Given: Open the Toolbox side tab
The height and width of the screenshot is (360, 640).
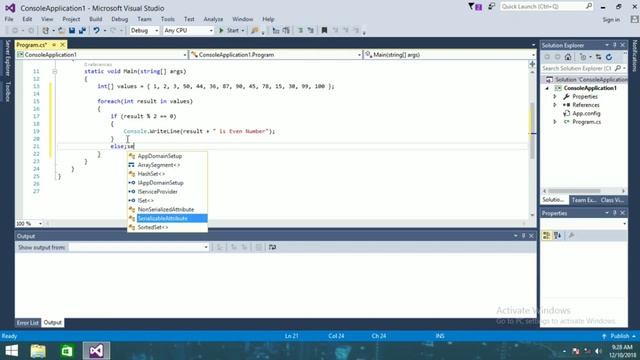Looking at the screenshot, I should (x=7, y=91).
